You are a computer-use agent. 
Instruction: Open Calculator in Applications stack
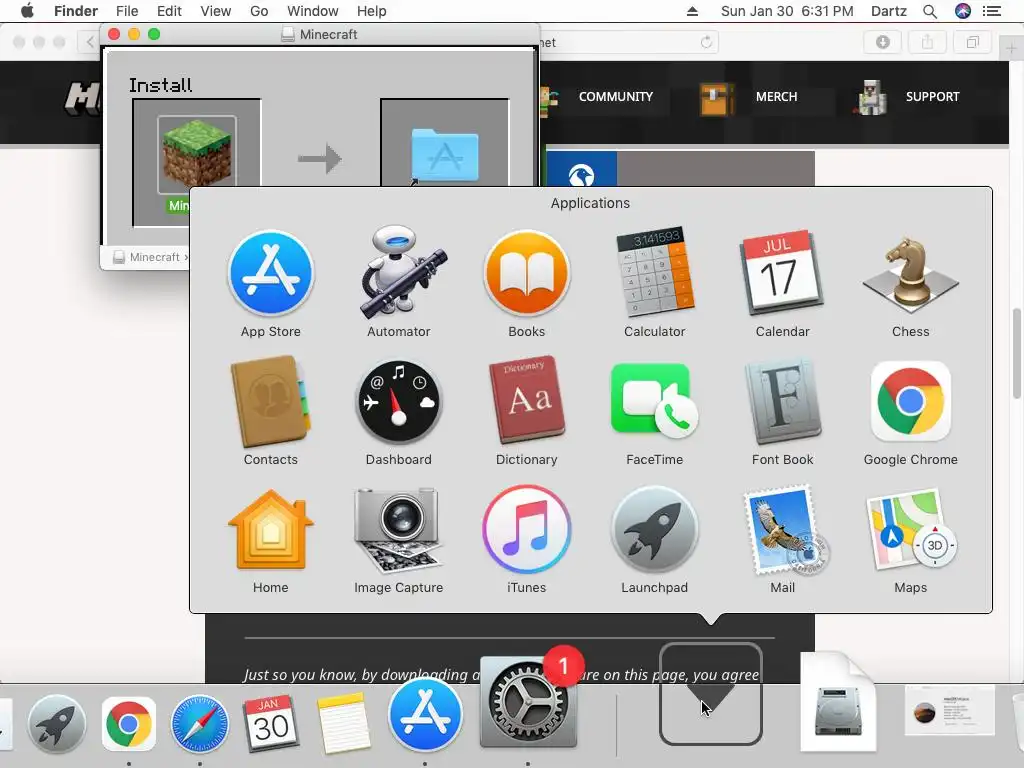[654, 271]
